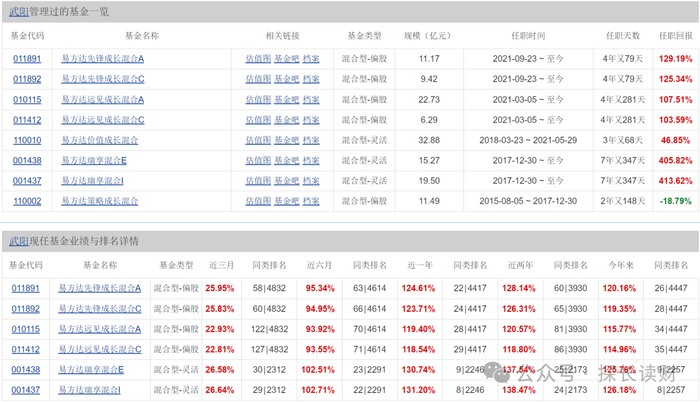
Task: Open fund code 011891 in the performance table
Action: pos(25,288)
